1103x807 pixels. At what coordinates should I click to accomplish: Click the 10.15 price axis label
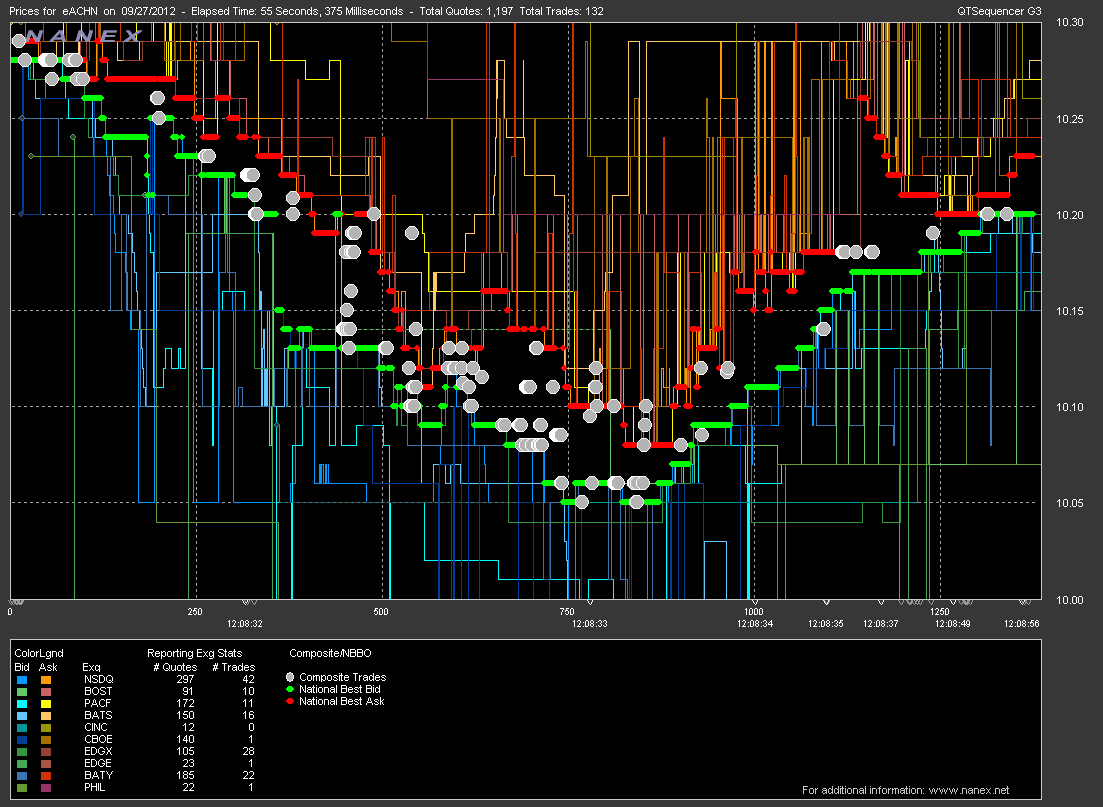click(1069, 311)
